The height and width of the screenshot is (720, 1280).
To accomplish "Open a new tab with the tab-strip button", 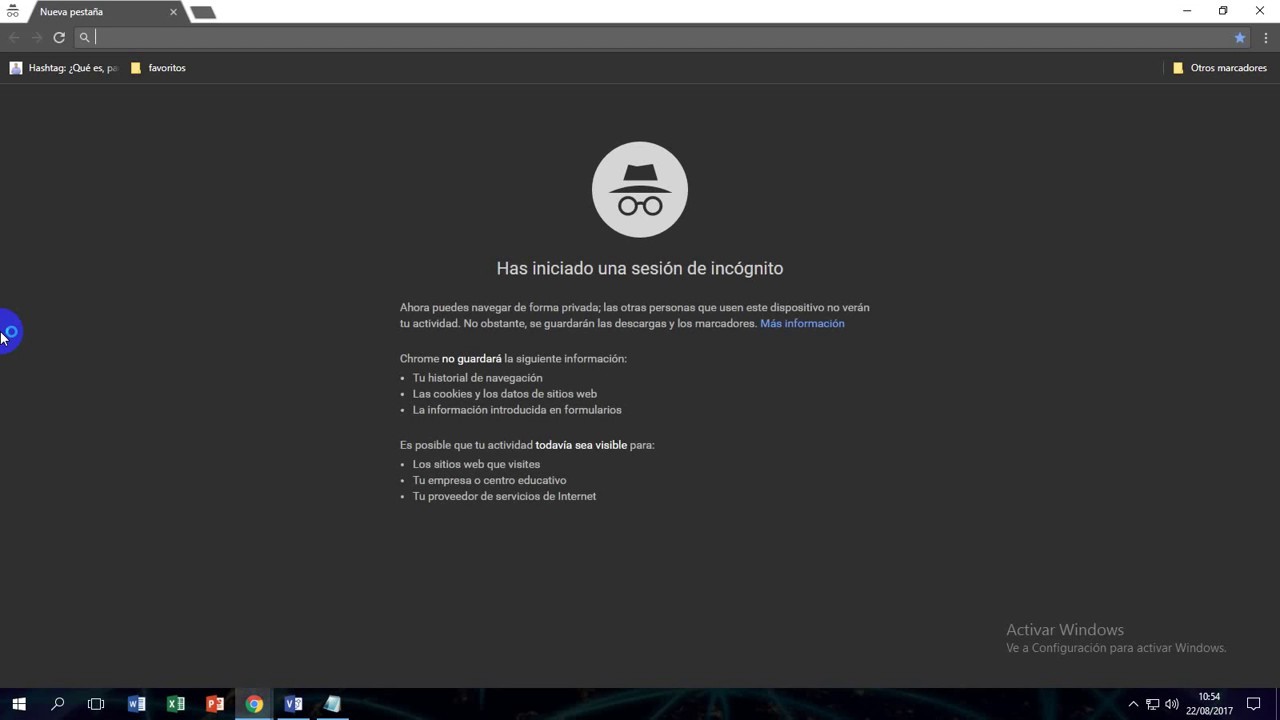I will 203,13.
